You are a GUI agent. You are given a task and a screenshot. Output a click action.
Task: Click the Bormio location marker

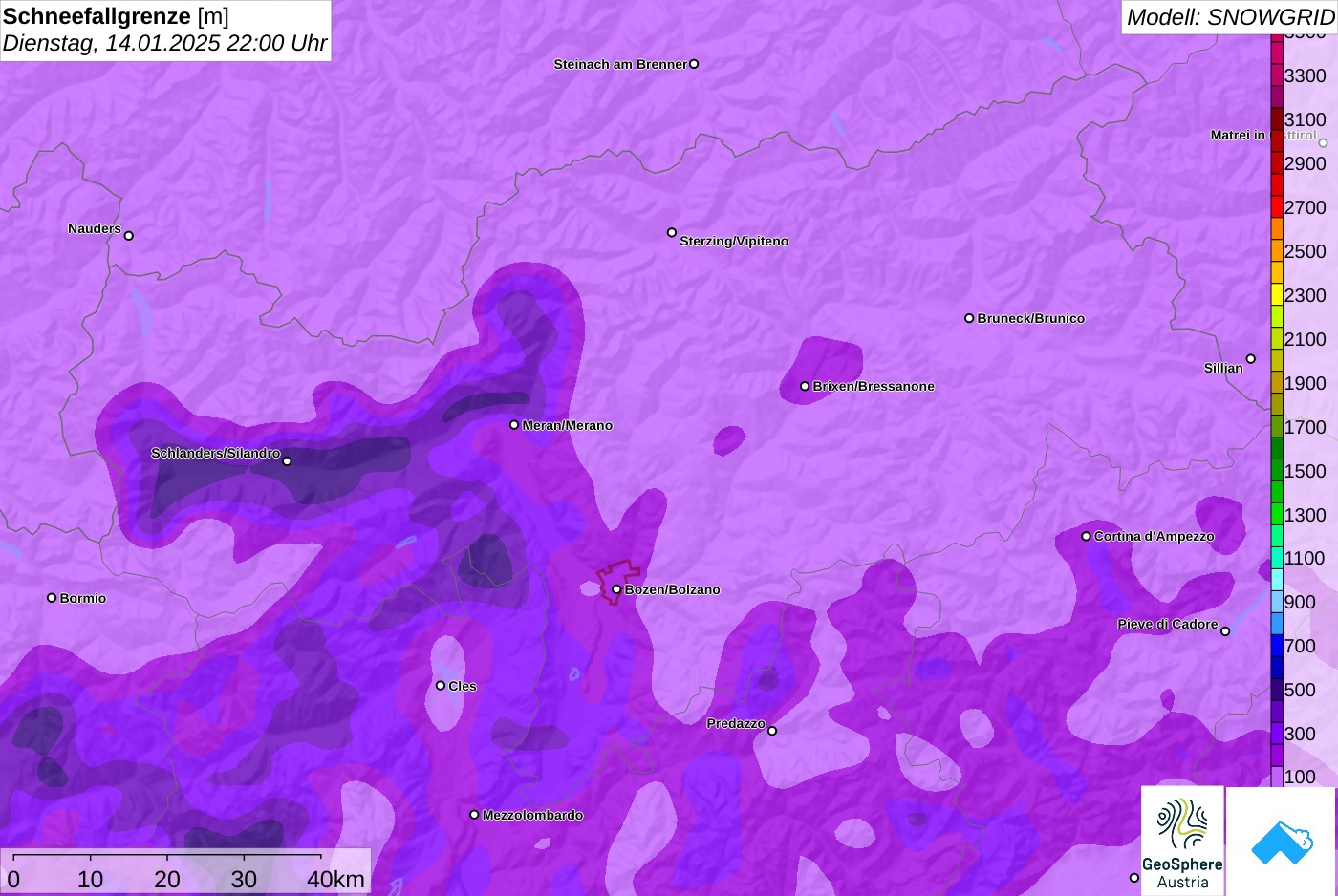[52, 598]
